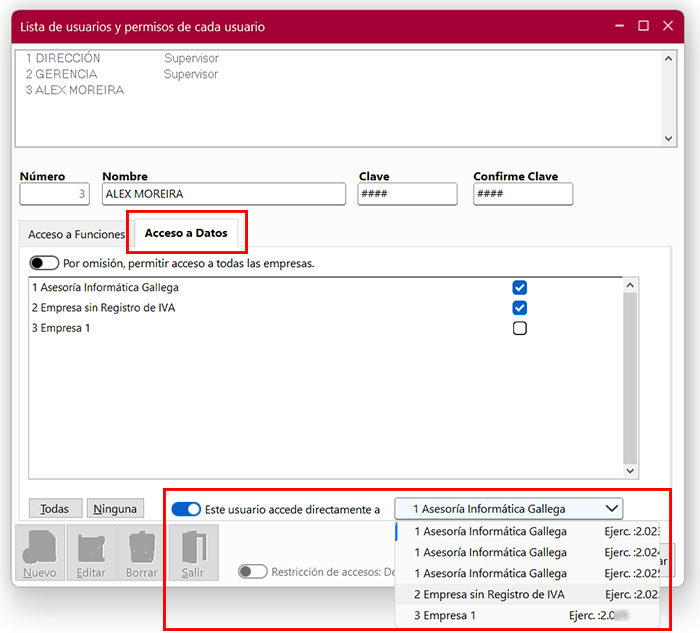Click the Salir door icon button
Screen dimensions: 700x633
[192, 554]
